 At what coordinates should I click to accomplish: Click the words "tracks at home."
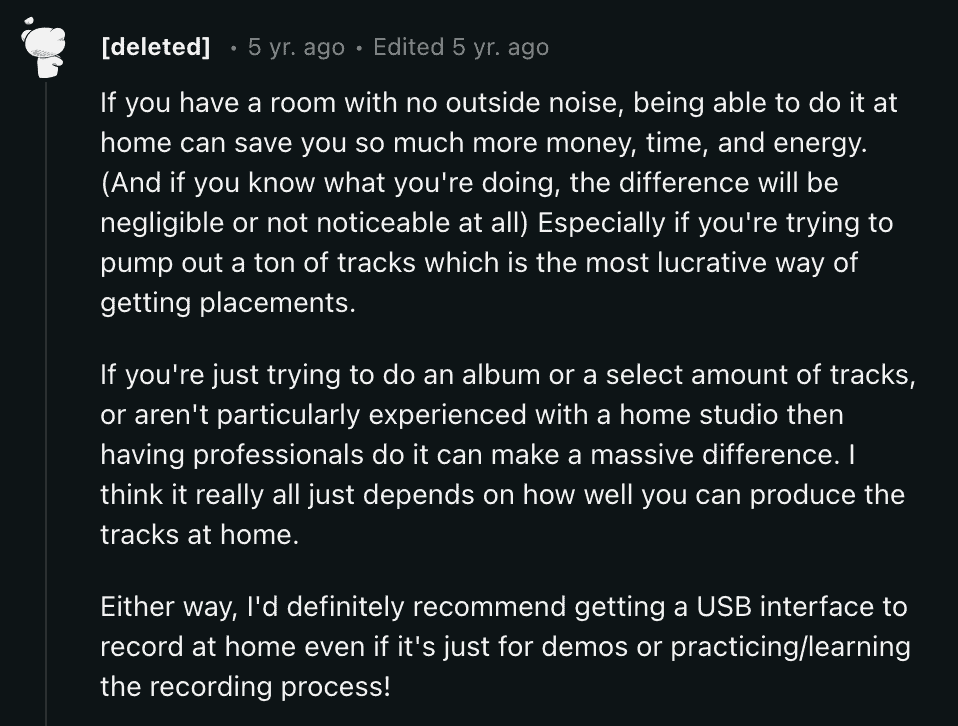point(200,535)
